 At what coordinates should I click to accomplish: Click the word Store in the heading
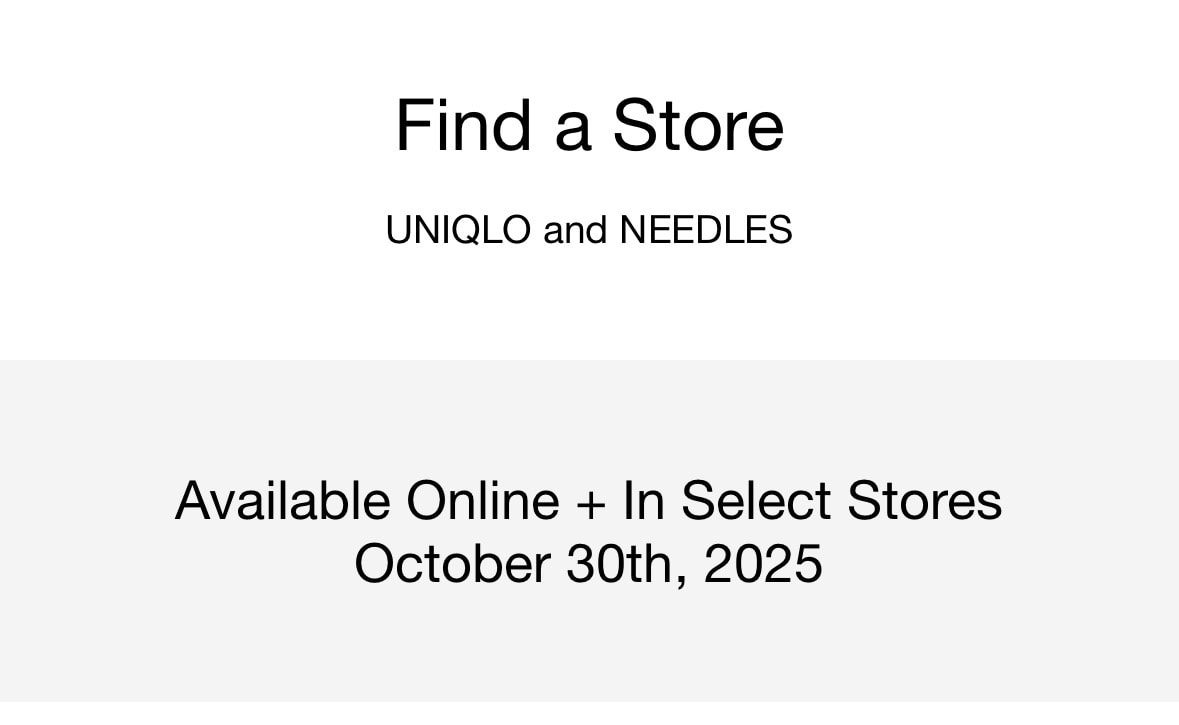point(698,126)
